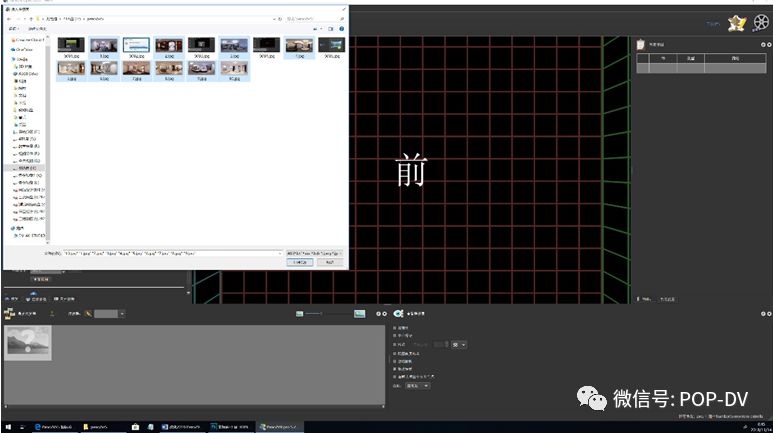Select the tour browser filter text field

tap(106, 314)
